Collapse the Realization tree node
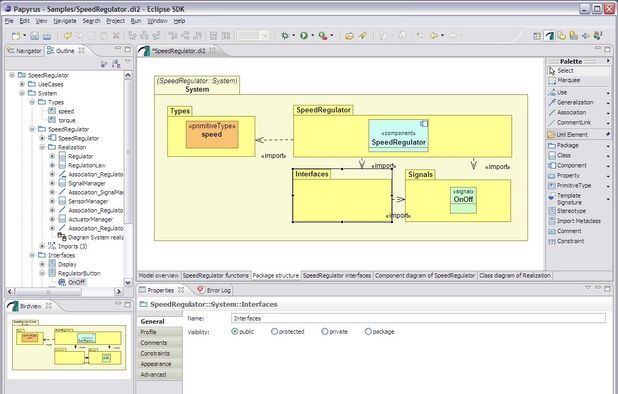This screenshot has width=618, height=394. tap(42, 147)
